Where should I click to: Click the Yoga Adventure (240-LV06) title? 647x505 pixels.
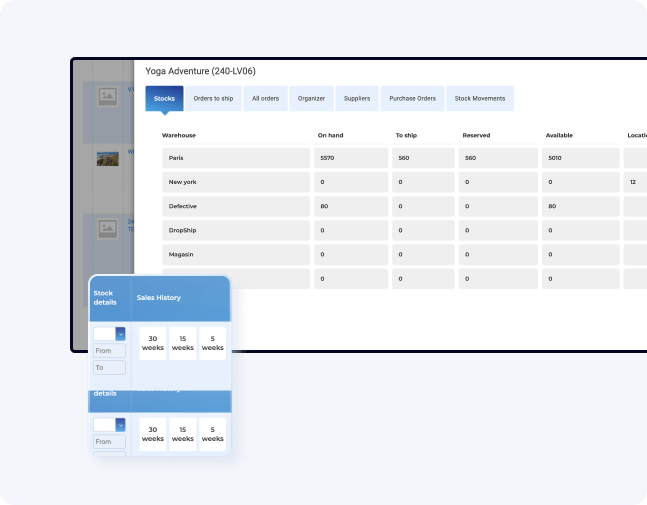click(x=201, y=71)
